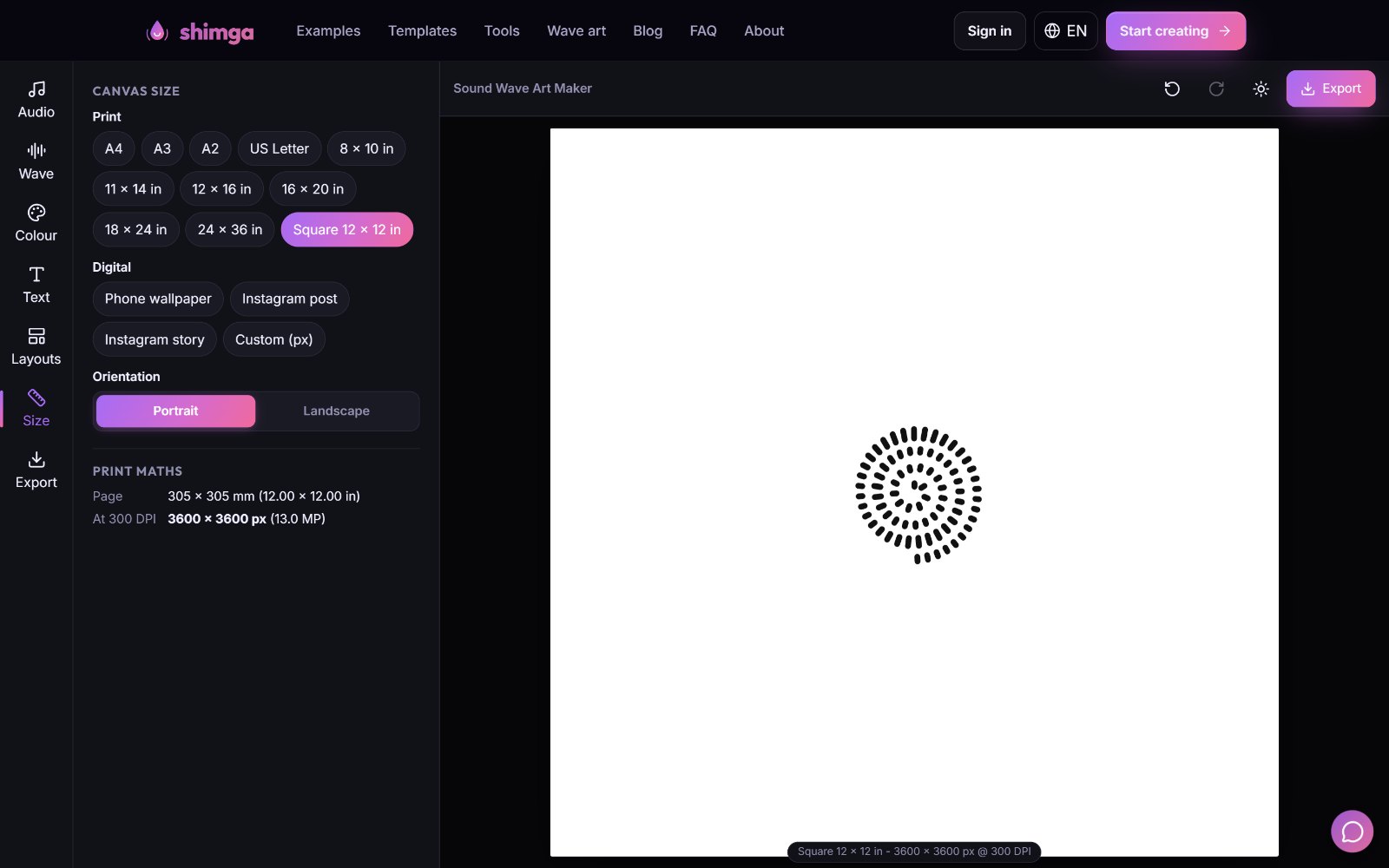
Task: Open the Colour palette panel
Action: click(x=36, y=223)
